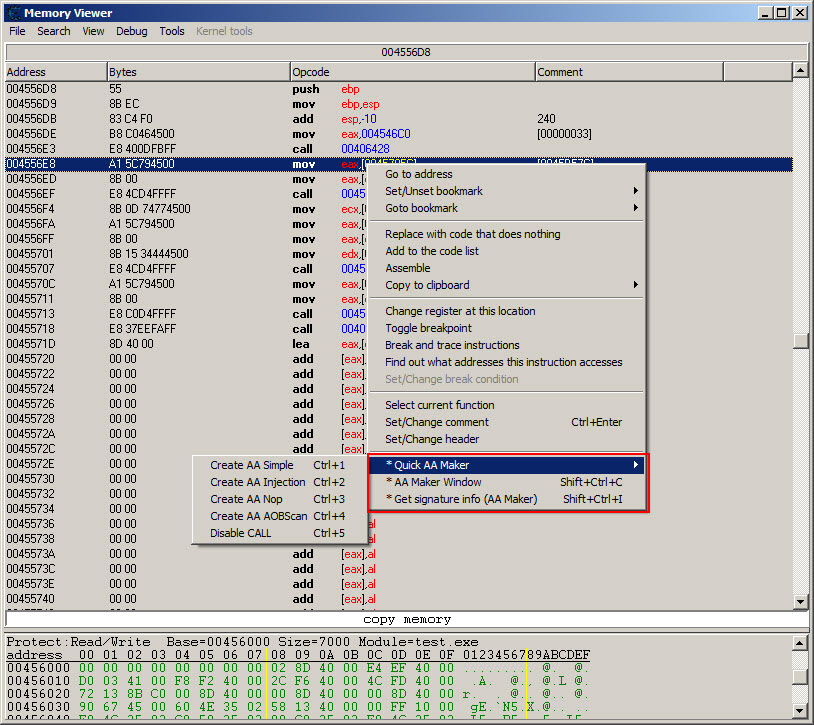Click the disassembler vertical scrollbar thumb
Screen dimensions: 814x725
(x=800, y=340)
